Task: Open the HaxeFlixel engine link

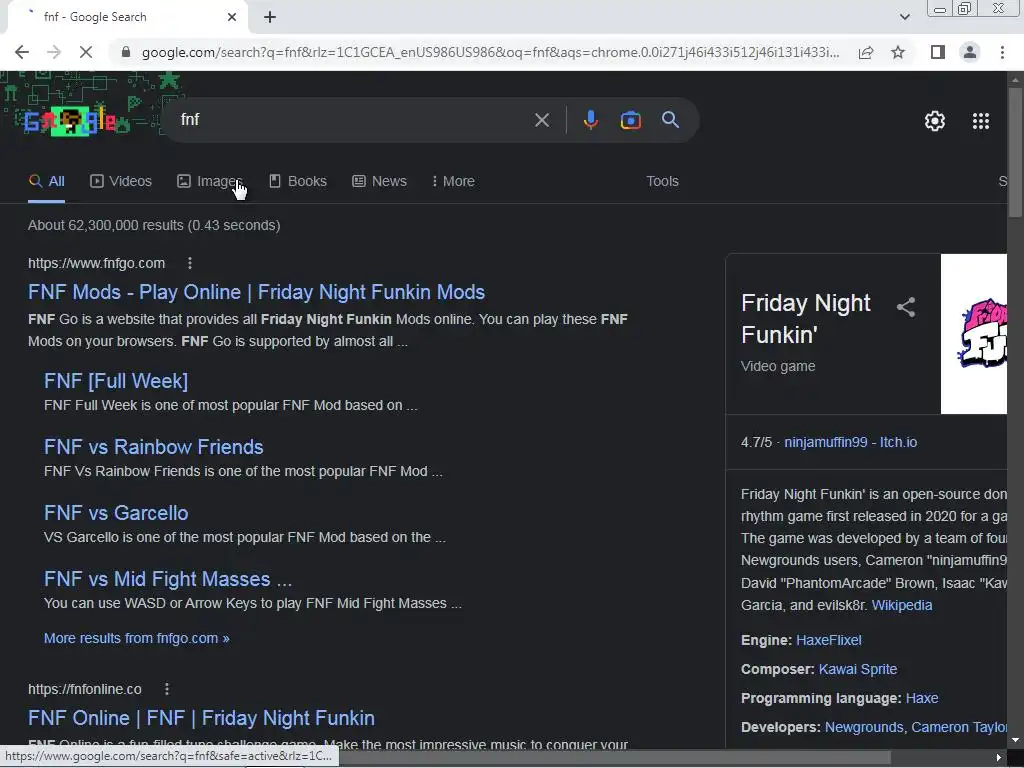Action: click(x=828, y=640)
